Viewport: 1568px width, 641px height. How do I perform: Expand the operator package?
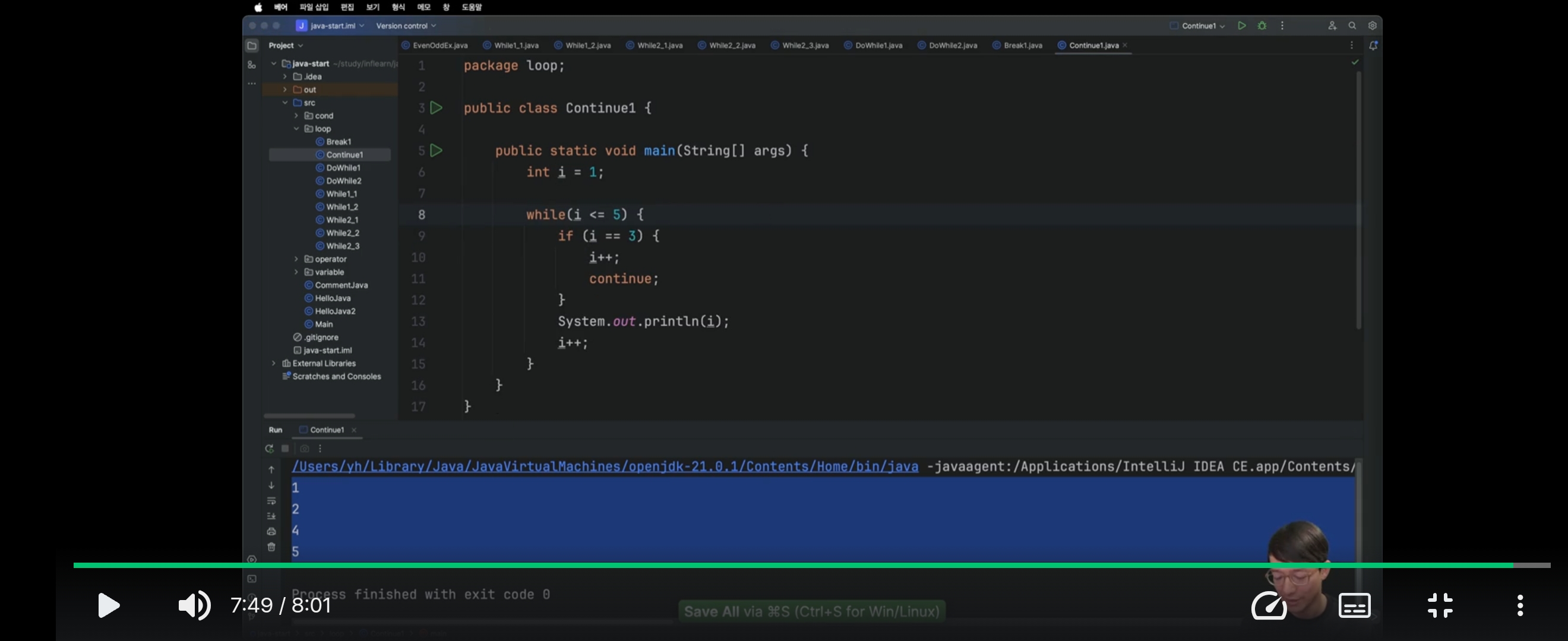point(296,259)
